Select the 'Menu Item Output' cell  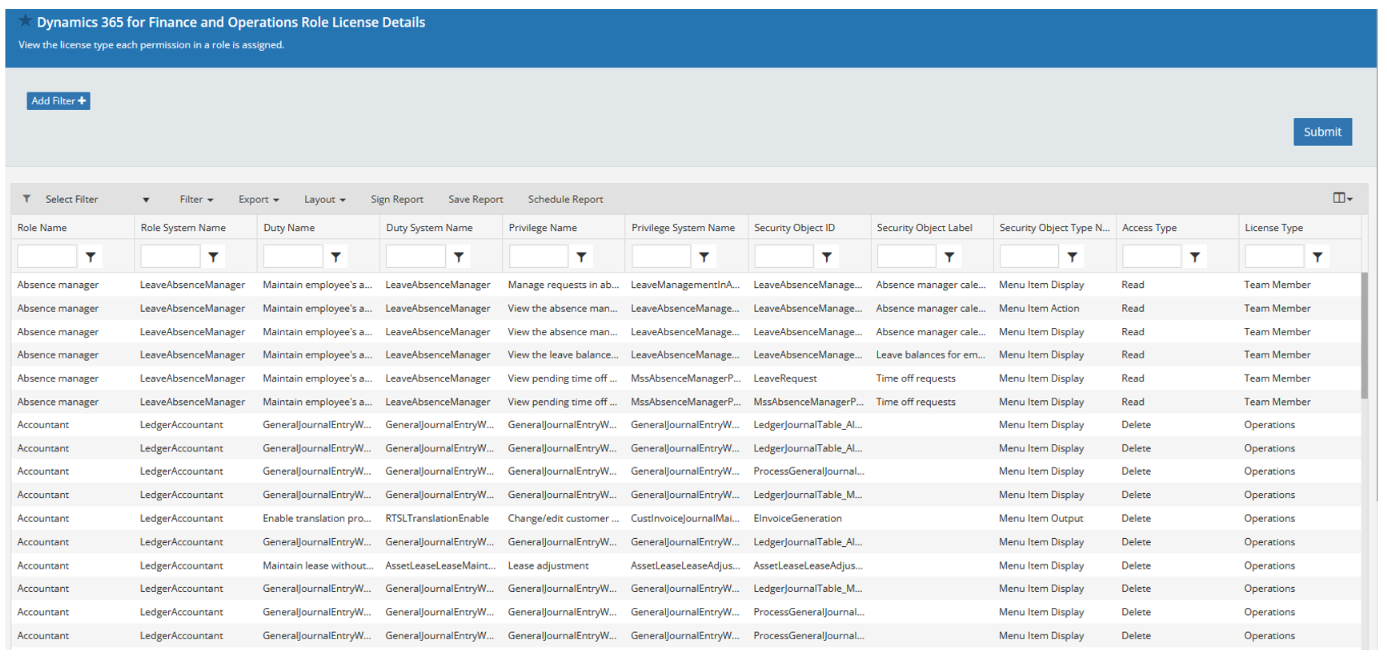coord(1054,519)
